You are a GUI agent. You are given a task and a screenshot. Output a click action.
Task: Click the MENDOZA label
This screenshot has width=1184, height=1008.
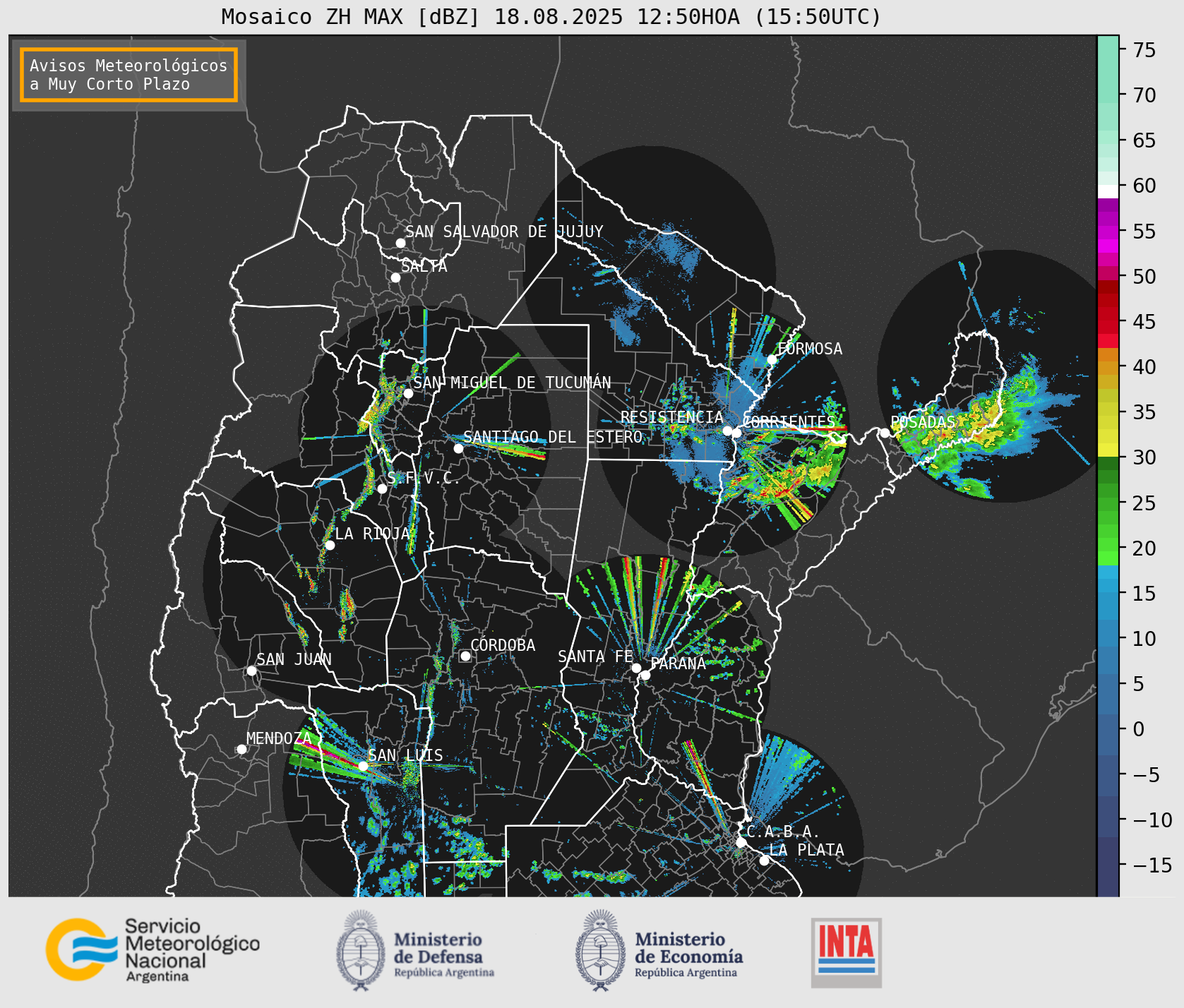pyautogui.click(x=279, y=738)
